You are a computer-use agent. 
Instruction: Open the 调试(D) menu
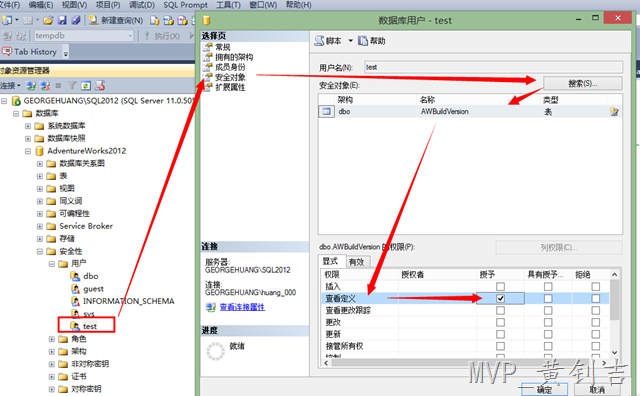click(x=142, y=5)
